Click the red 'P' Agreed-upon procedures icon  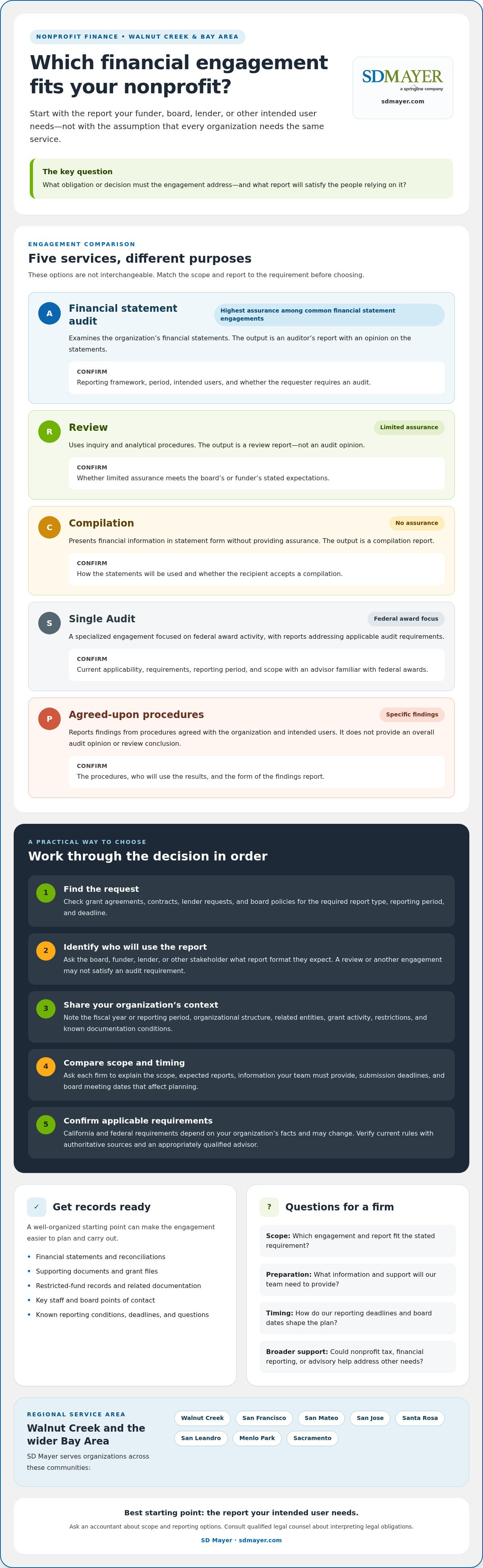coord(50,719)
